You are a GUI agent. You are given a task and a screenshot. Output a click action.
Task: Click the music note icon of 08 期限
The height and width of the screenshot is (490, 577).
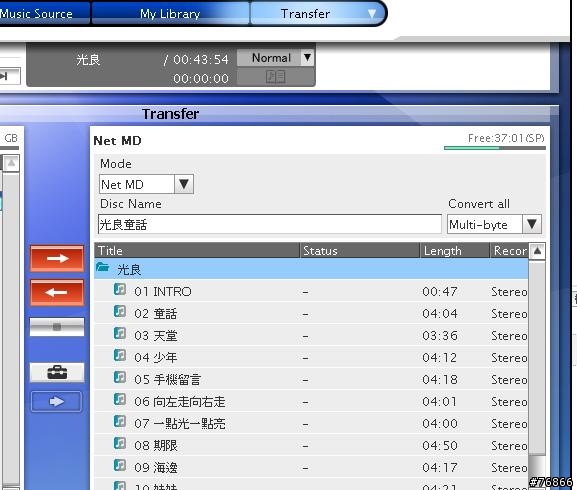click(120, 444)
